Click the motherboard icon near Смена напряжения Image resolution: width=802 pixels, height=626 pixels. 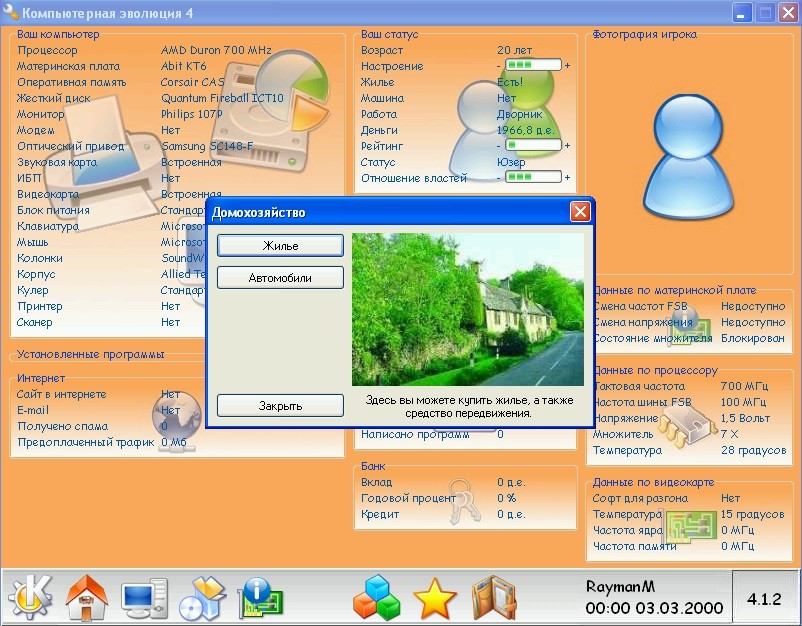point(688,325)
